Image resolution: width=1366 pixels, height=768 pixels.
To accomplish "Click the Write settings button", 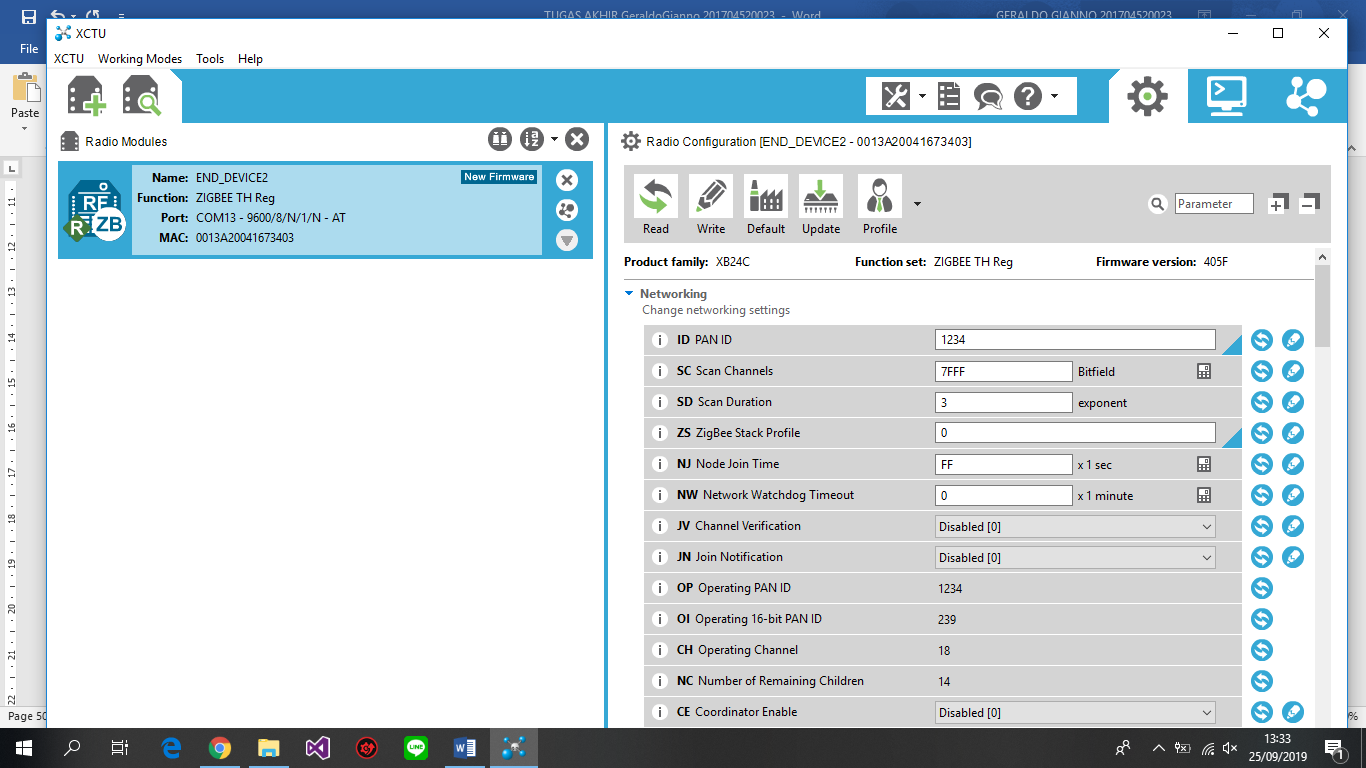I will pyautogui.click(x=711, y=205).
